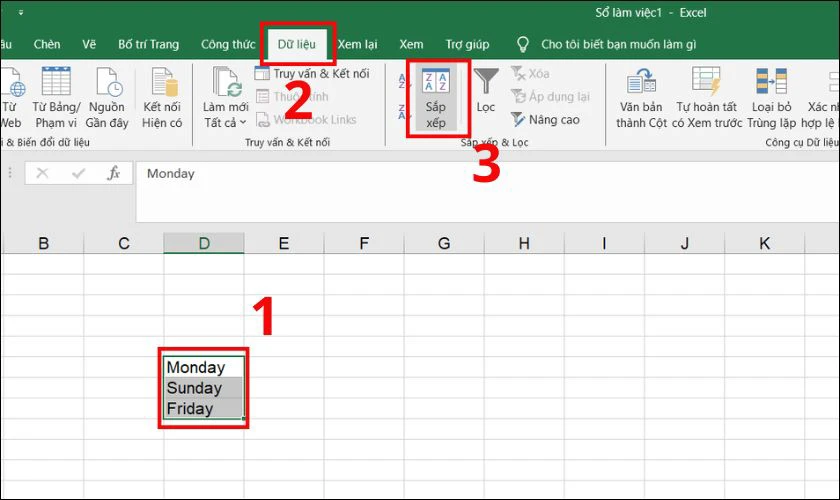Open the Dữ liệu ribbon tab
Image resolution: width=840 pixels, height=500 pixels.
(296, 44)
